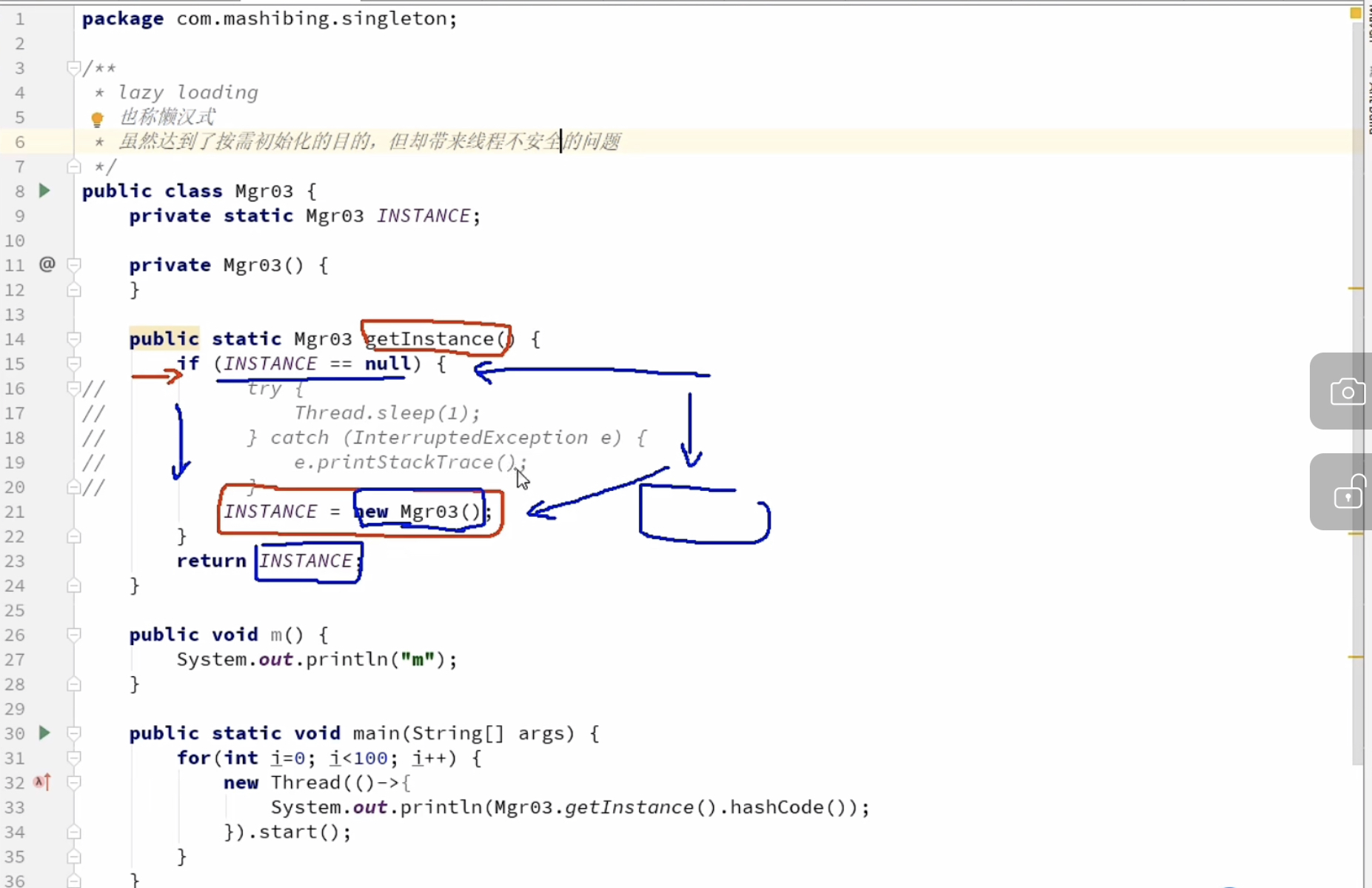Click the 'null' keyword in the if condition
This screenshot has width=1372, height=888.
click(x=387, y=364)
